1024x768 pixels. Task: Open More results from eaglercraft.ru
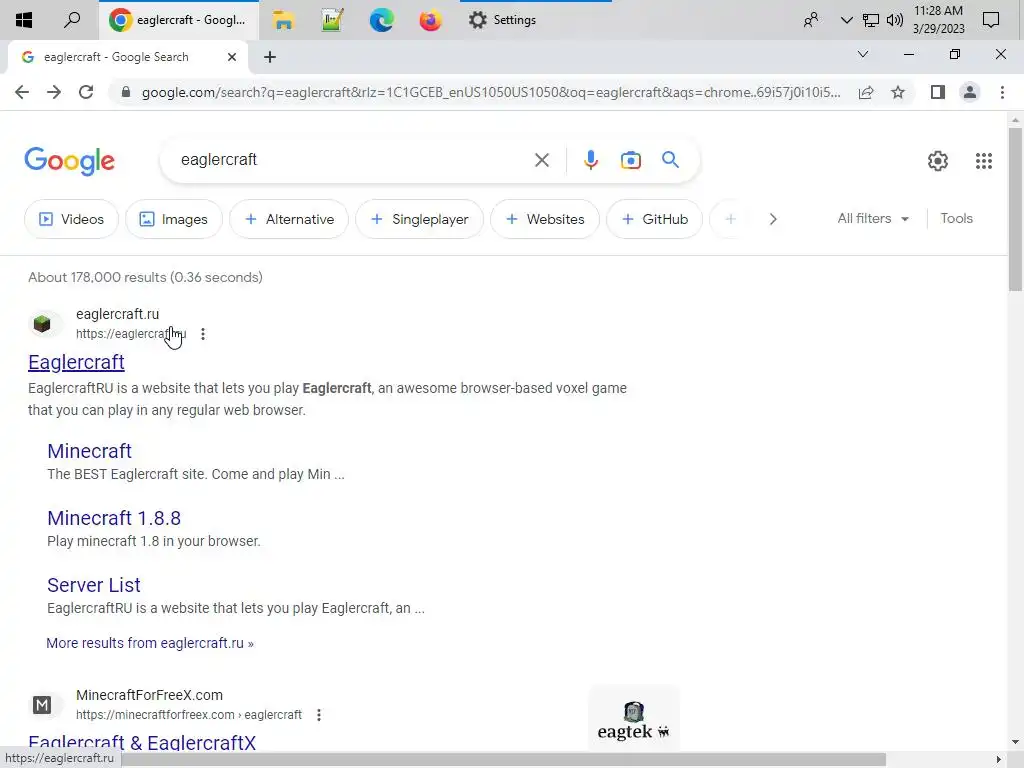pyautogui.click(x=150, y=643)
